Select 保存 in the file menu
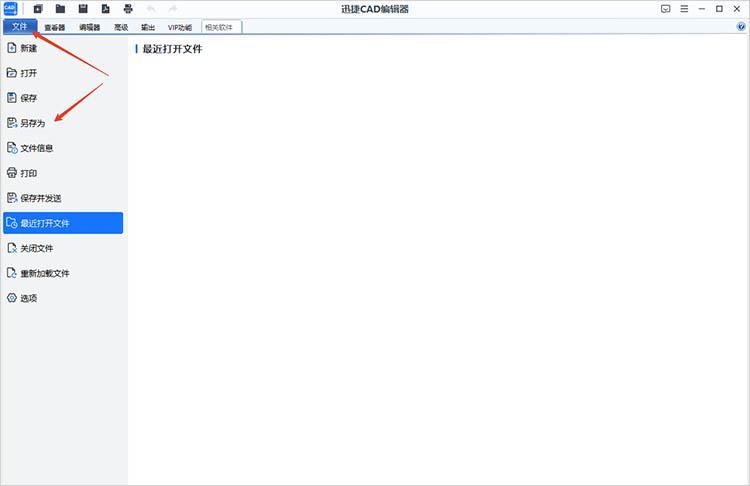This screenshot has width=750, height=486. (x=63, y=98)
